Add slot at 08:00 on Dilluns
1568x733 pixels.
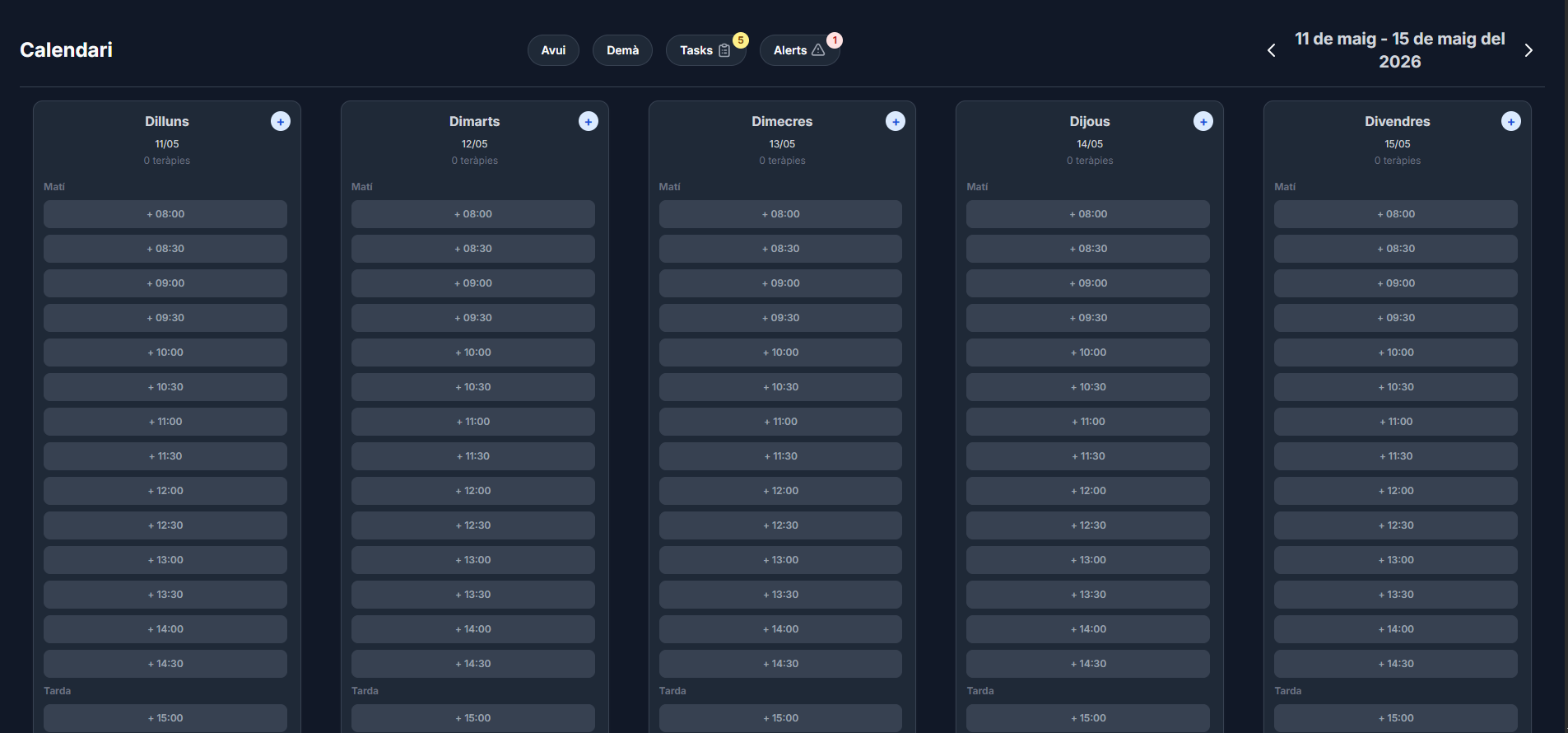pyautogui.click(x=165, y=214)
